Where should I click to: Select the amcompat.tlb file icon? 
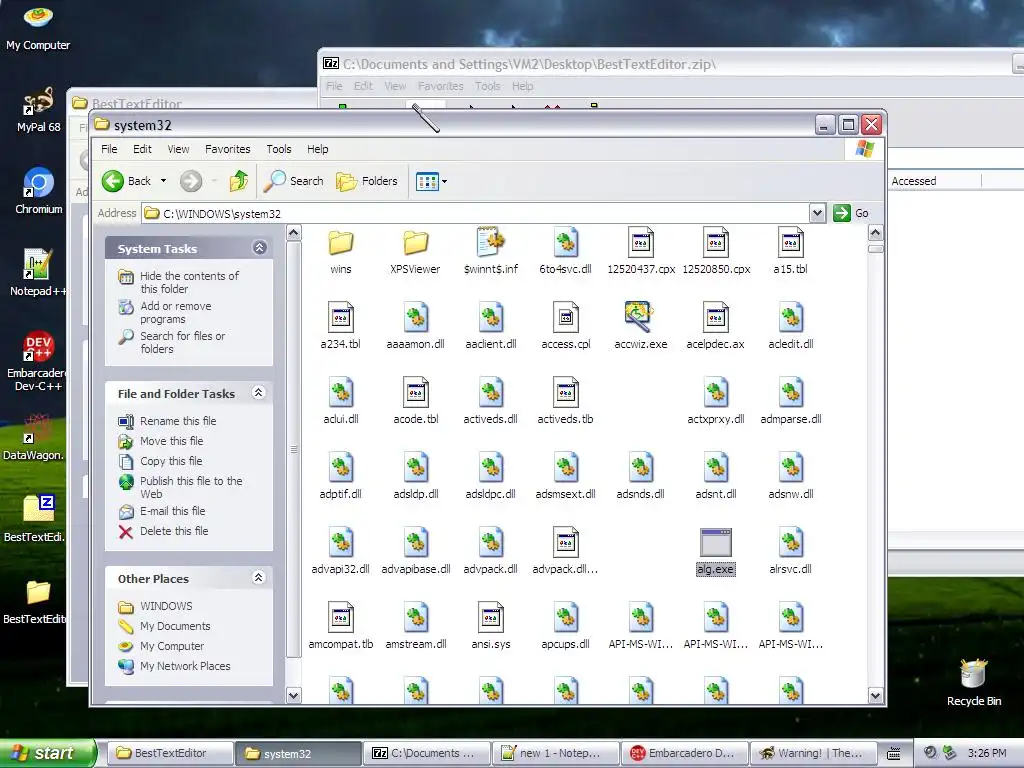[340, 618]
